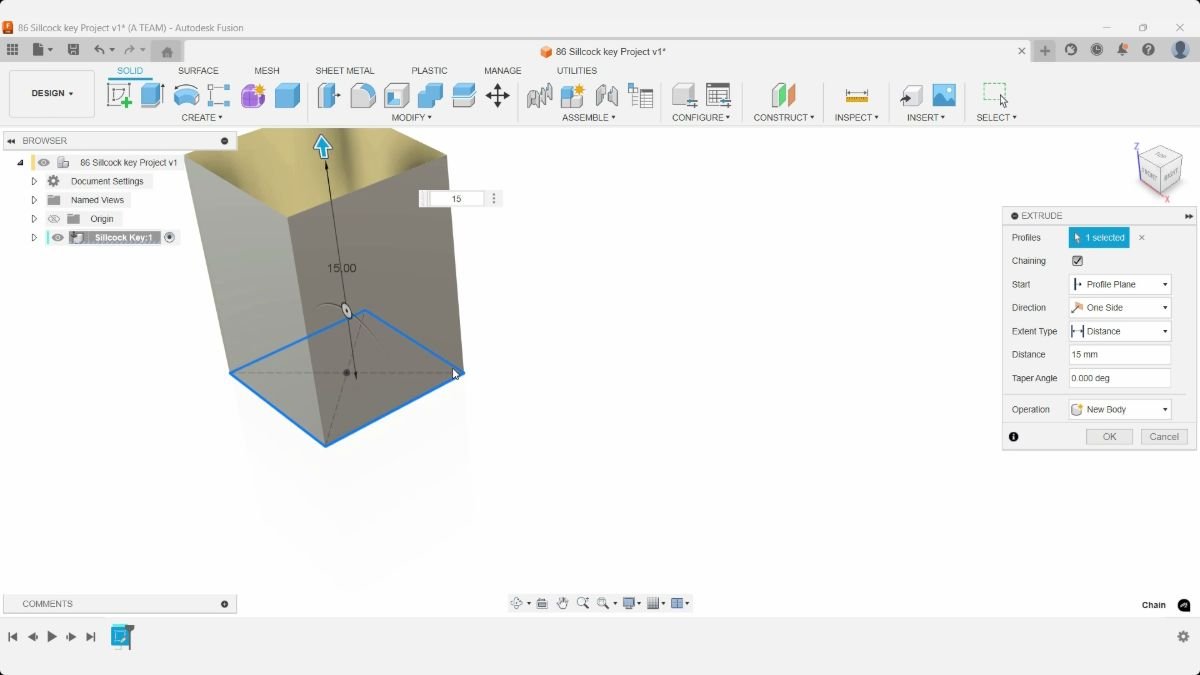This screenshot has width=1200, height=675.
Task: Click the Taper Angle input field
Action: coord(1120,378)
